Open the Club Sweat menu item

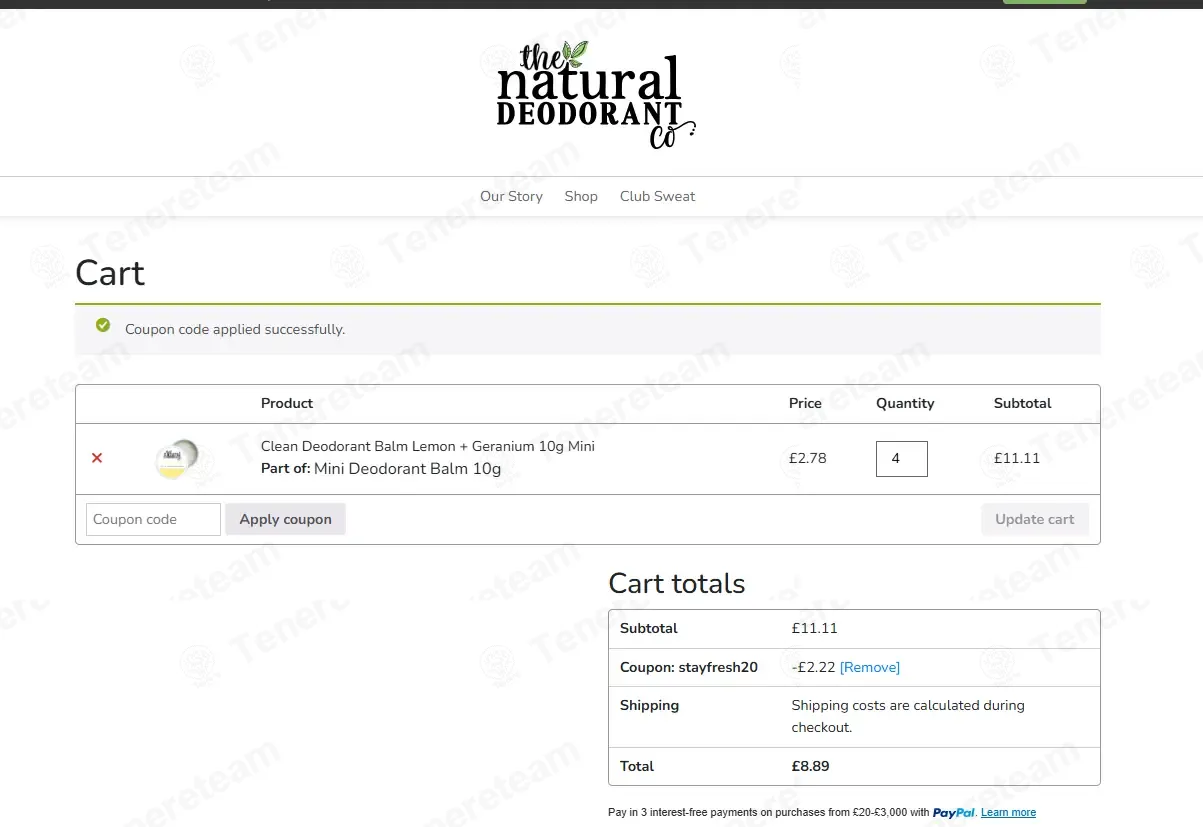657,196
